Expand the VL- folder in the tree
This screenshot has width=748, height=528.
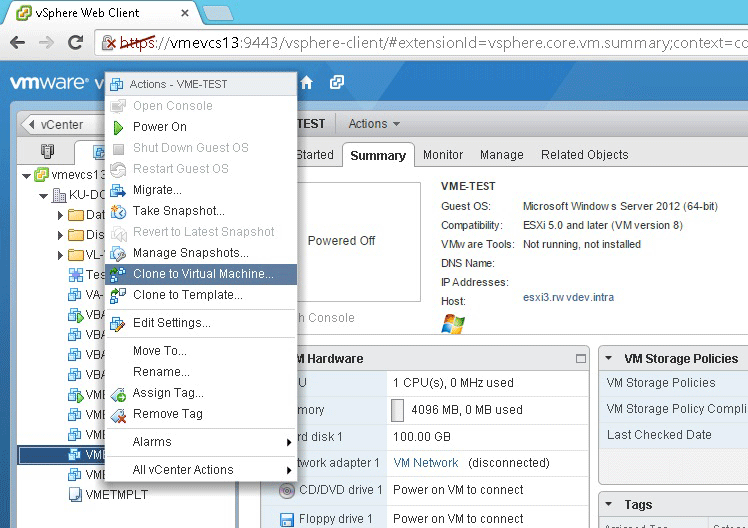coord(60,255)
